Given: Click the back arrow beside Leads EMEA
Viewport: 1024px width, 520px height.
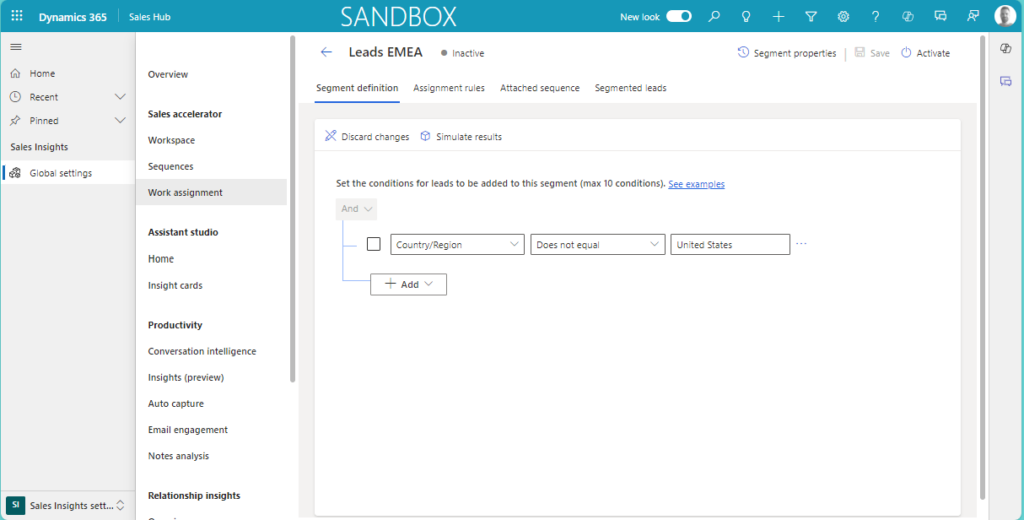Looking at the screenshot, I should 326,53.
